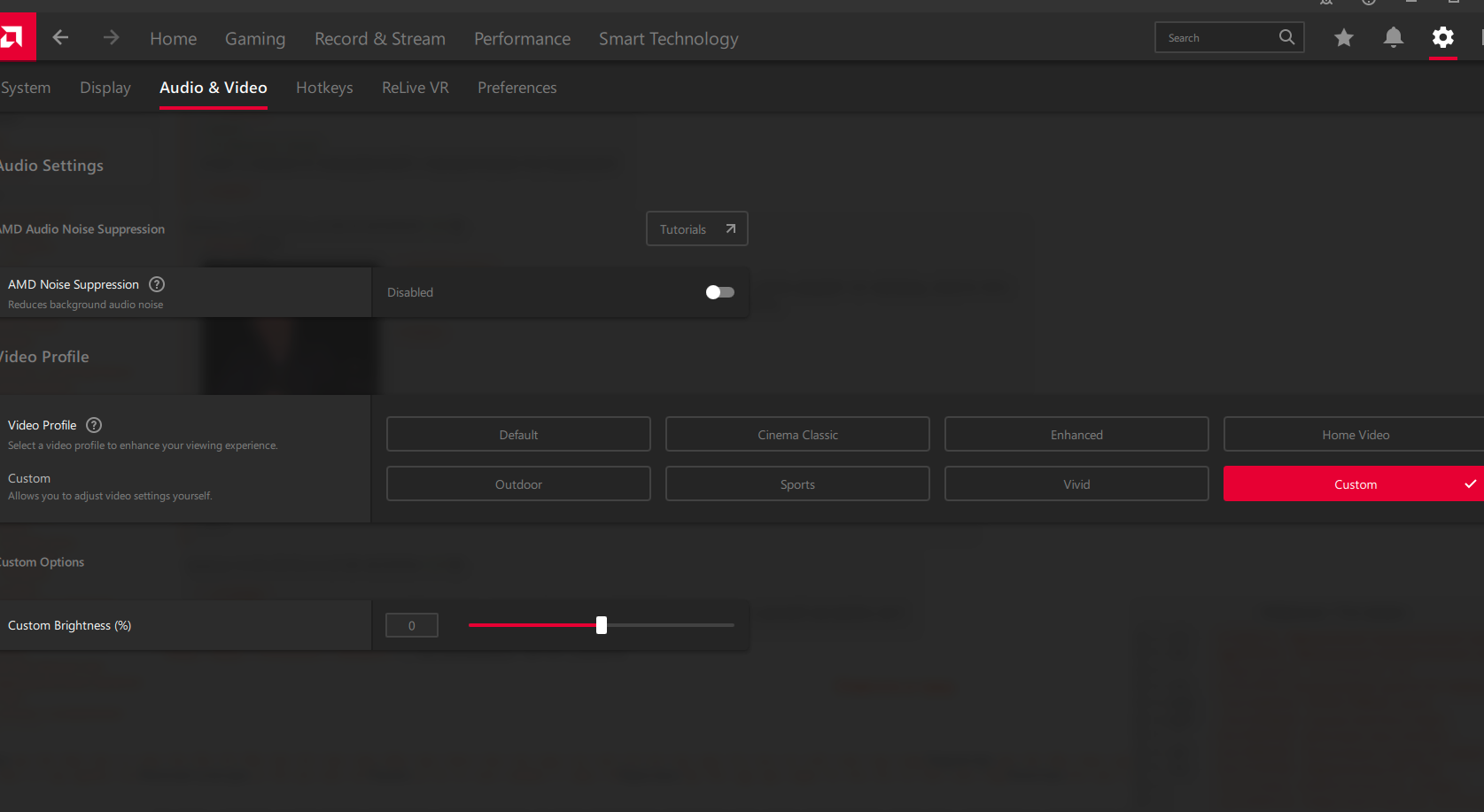Select the Enhanced video profile
Image resolution: width=1484 pixels, height=812 pixels.
[1076, 435]
